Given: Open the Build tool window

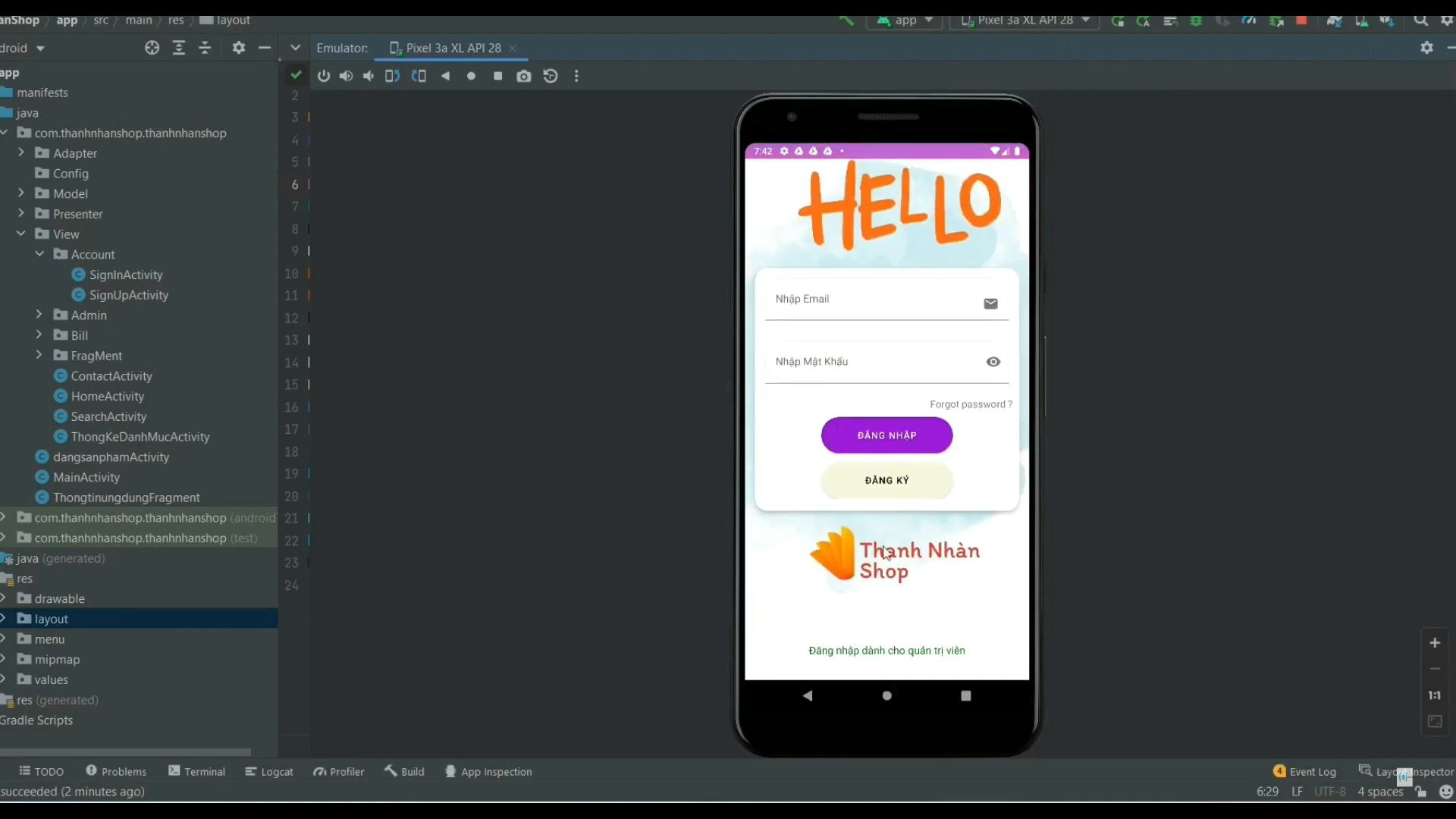Looking at the screenshot, I should pyautogui.click(x=404, y=771).
